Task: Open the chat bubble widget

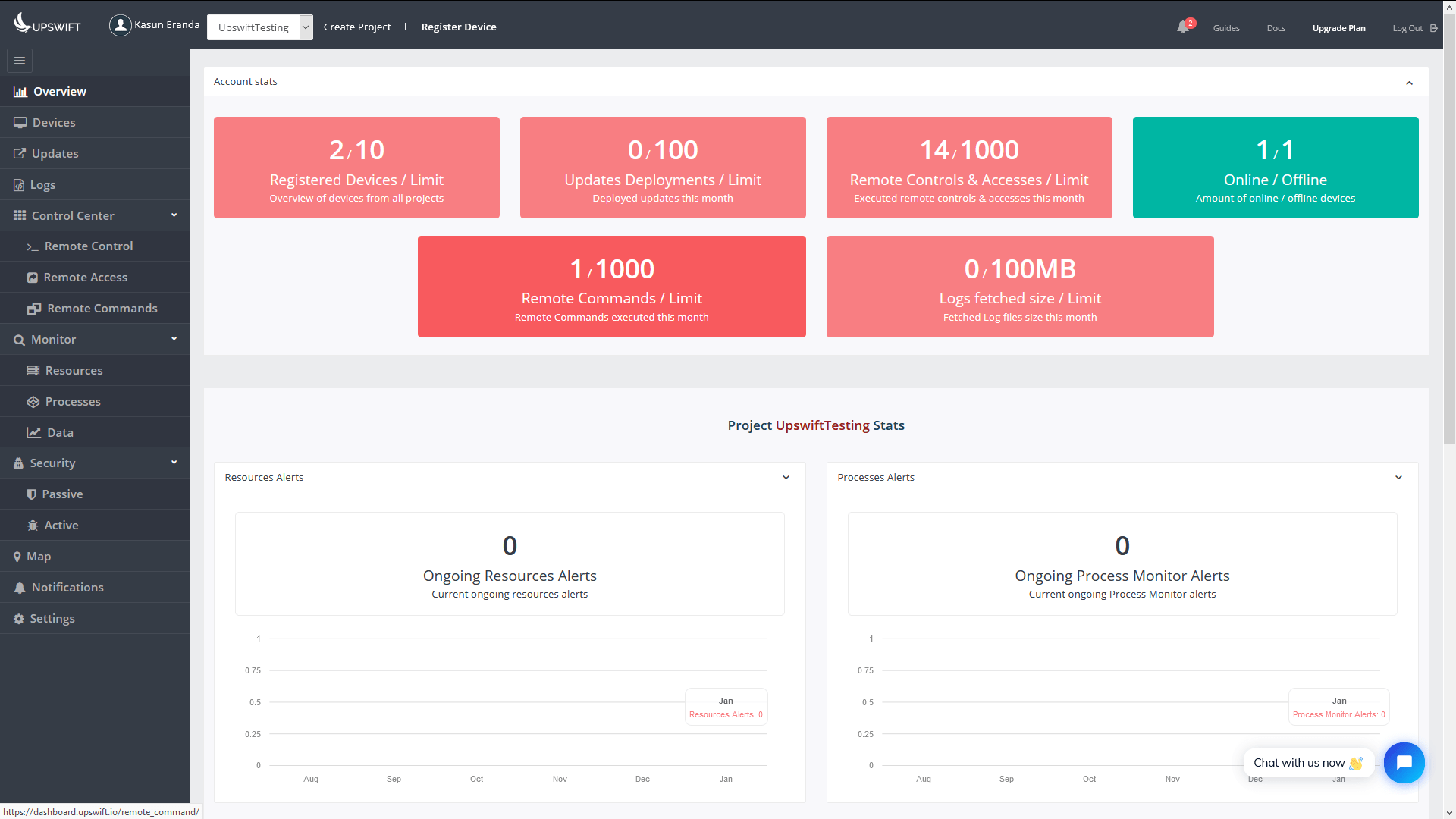Action: point(1404,763)
